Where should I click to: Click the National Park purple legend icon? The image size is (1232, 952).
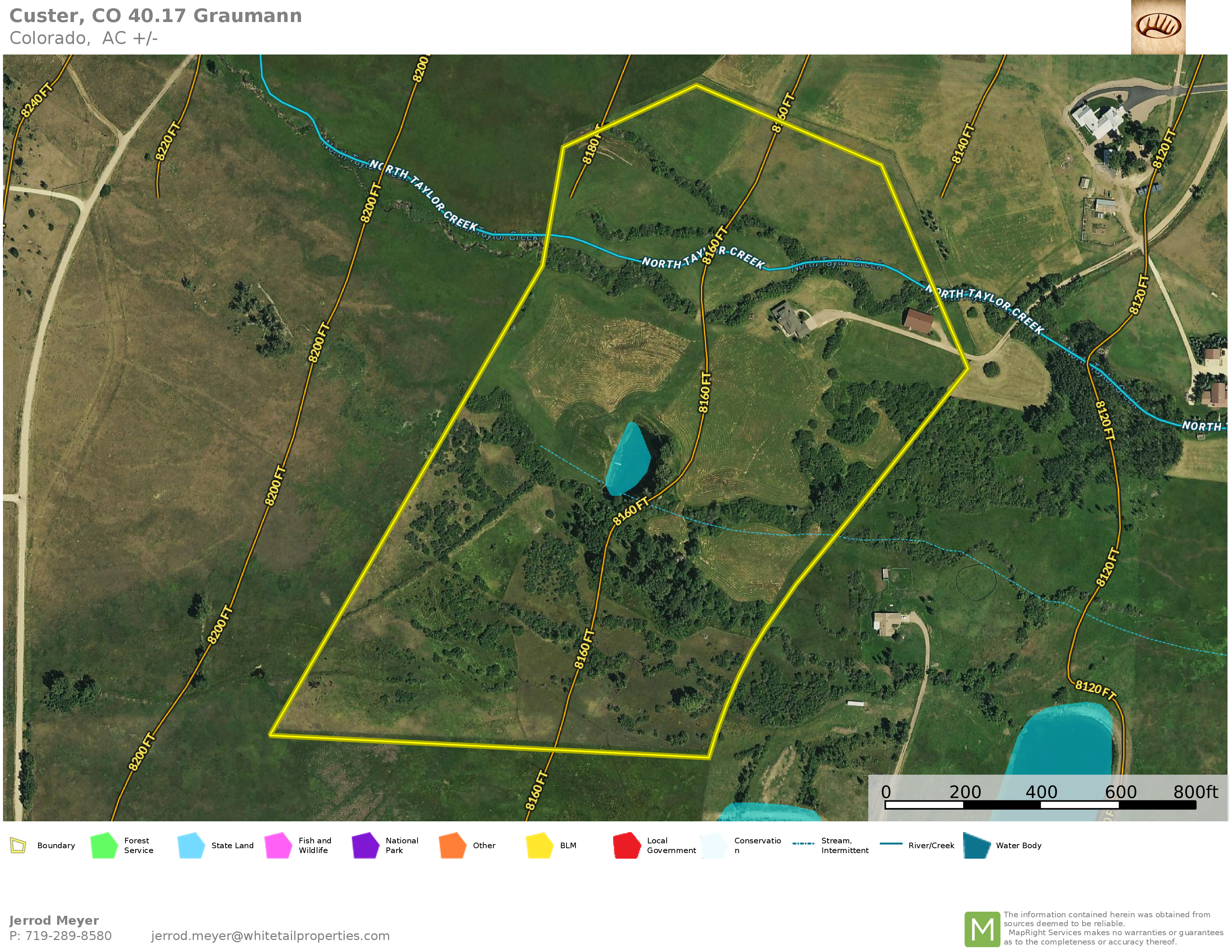pyautogui.click(x=366, y=845)
